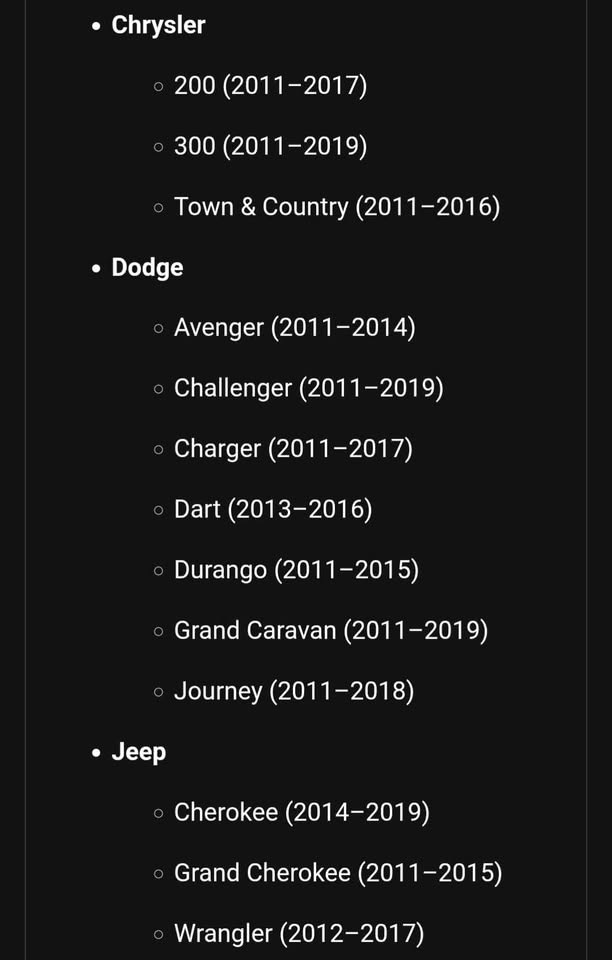This screenshot has height=960, width=612.
Task: Click Avenger (2011–2014) list item
Action: [294, 328]
